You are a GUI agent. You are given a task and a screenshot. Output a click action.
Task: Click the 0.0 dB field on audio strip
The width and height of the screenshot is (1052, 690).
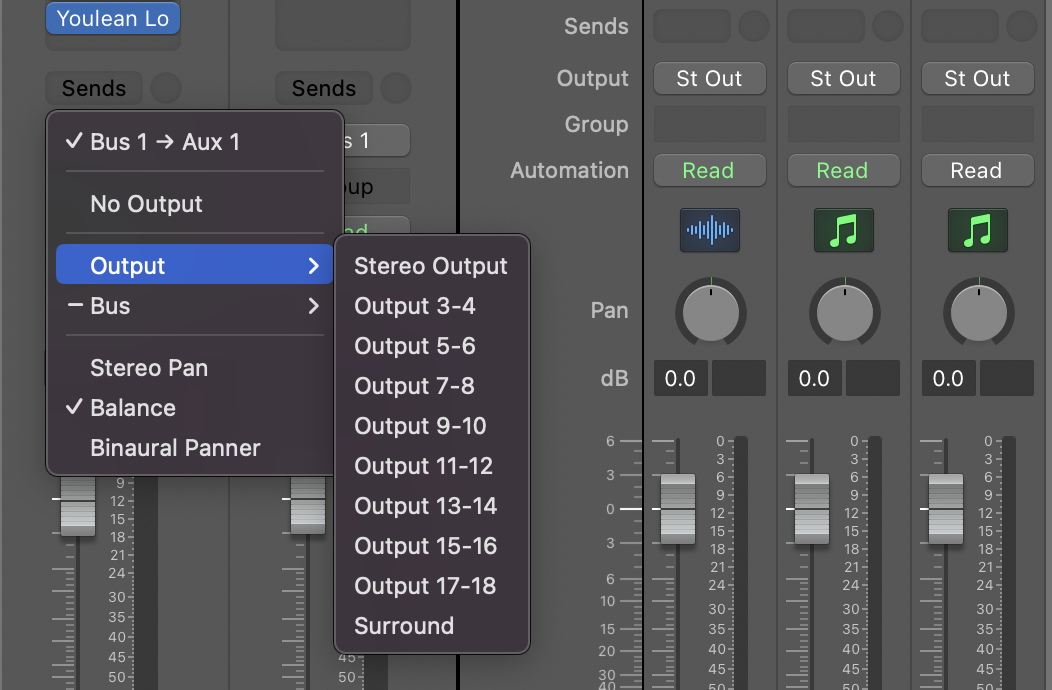pyautogui.click(x=681, y=378)
